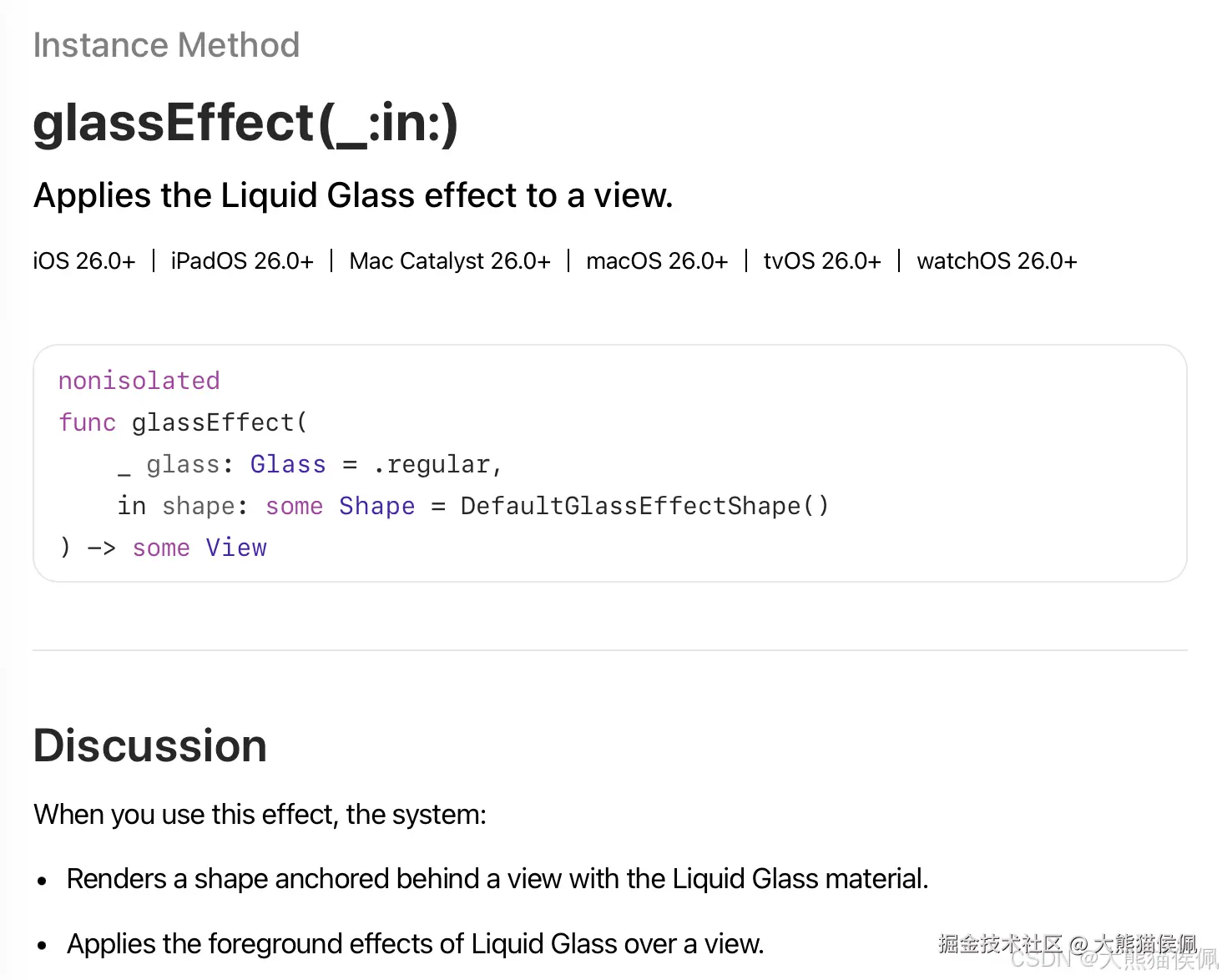The image size is (1222, 980).
Task: Click the 'Applies the foreground effects' bullet
Action: pos(416,944)
